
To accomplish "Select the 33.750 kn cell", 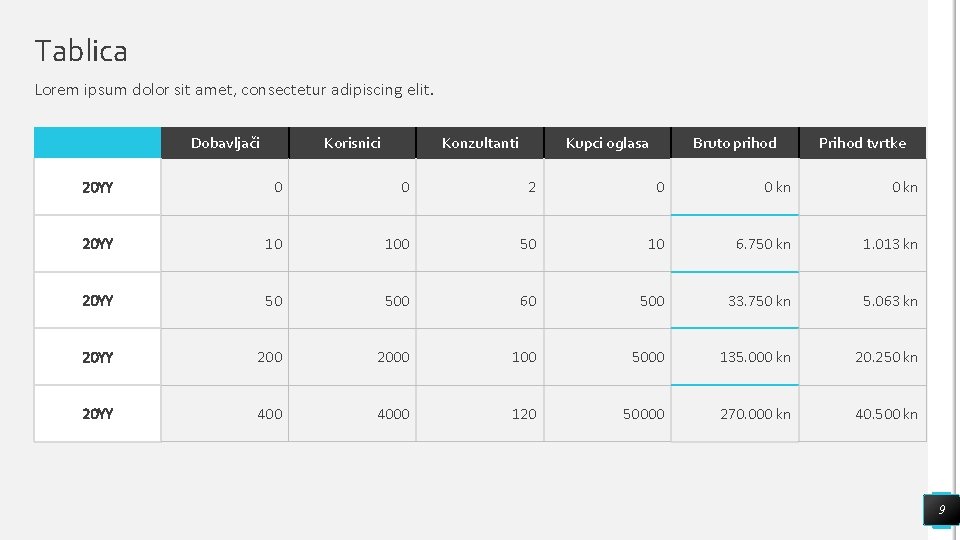I will pyautogui.click(x=759, y=301).
